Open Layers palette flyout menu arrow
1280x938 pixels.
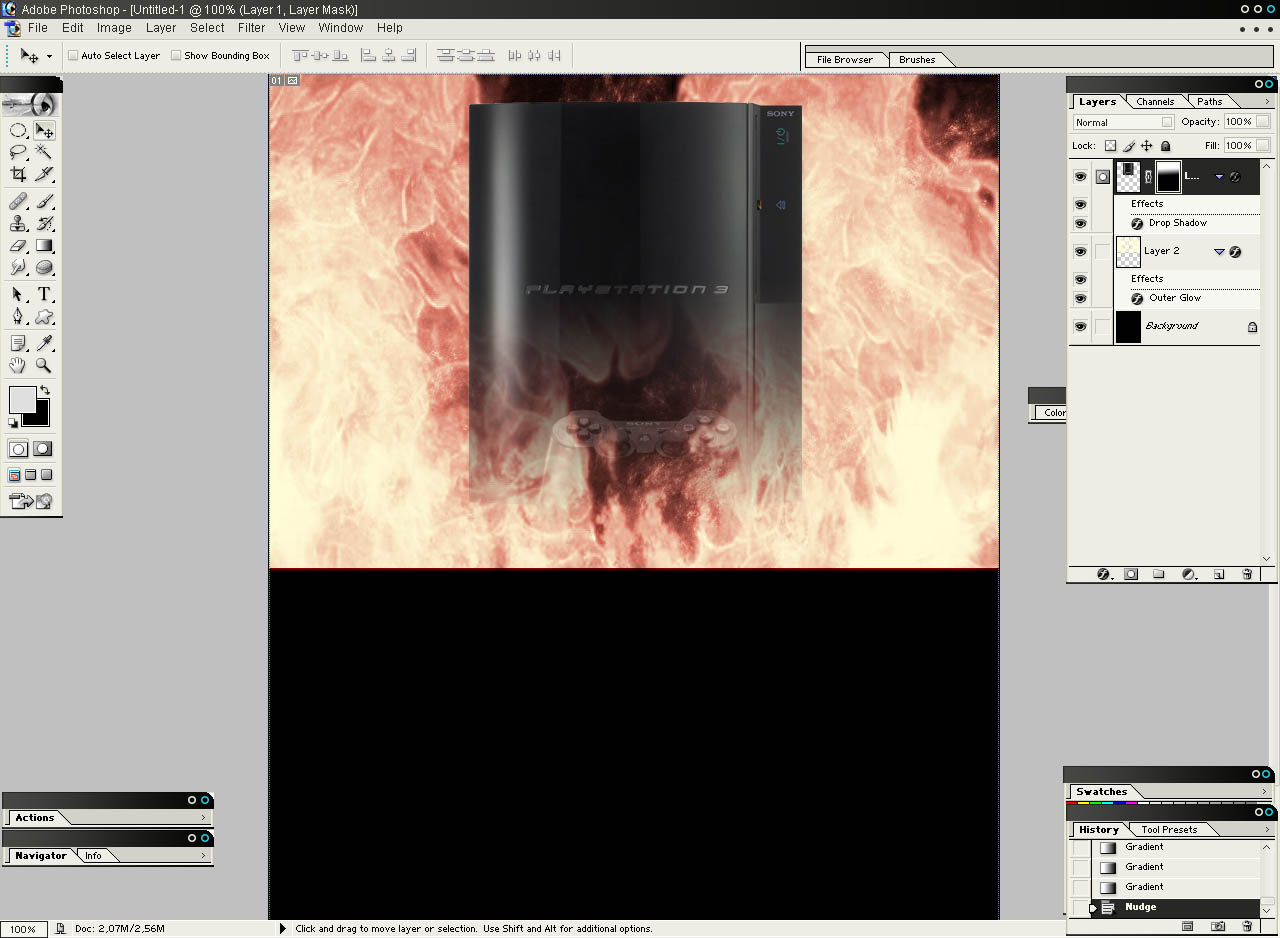(1267, 101)
